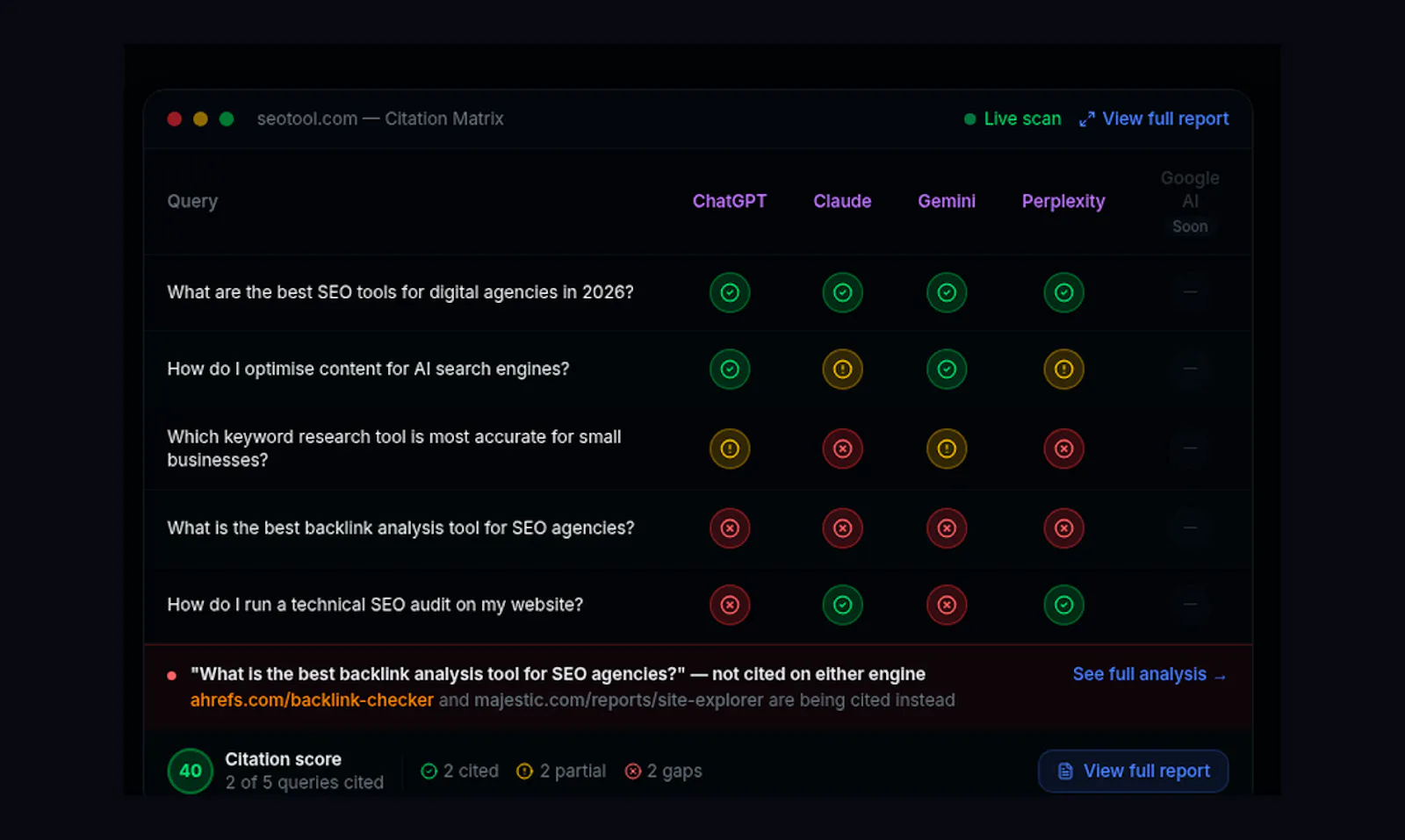The image size is (1405, 840).
Task: Click ChatGPT cited icon for optimise content query
Action: 730,370
